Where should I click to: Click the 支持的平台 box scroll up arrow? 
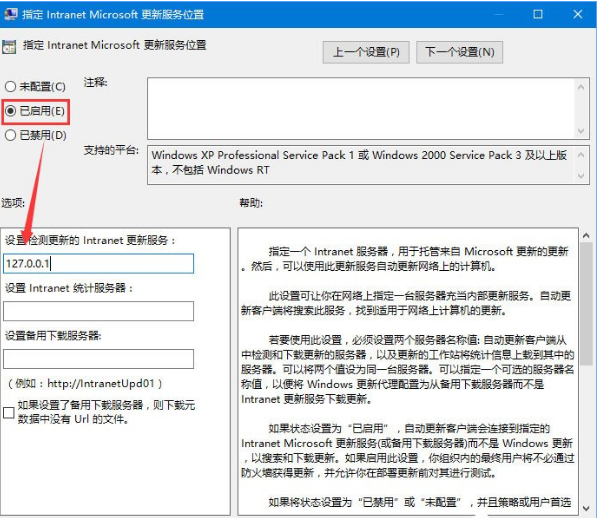coord(581,155)
